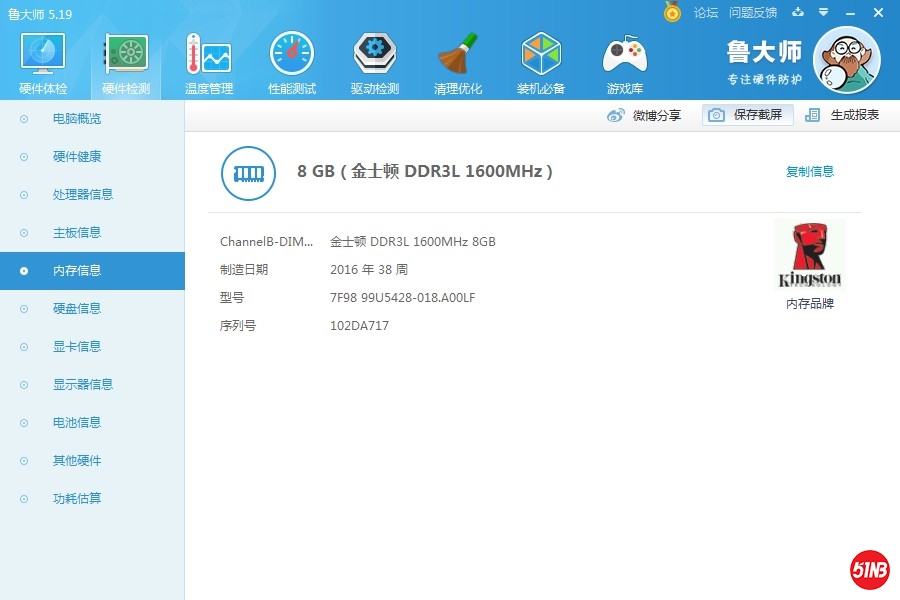Click the 鲁大师 mascot avatar

[x=846, y=59]
